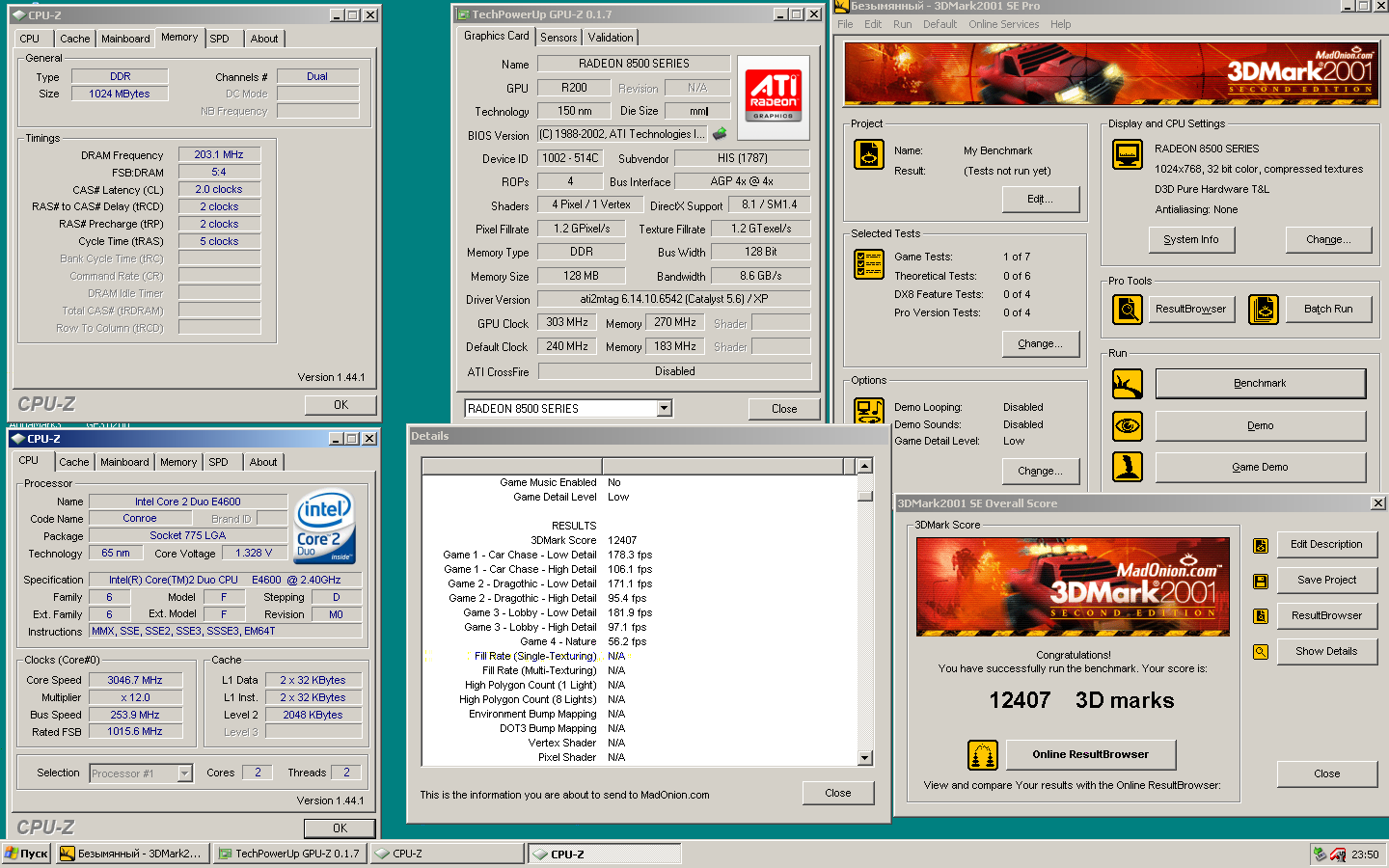Click the Demo eye icon in Run group
1389x868 pixels.
(x=1127, y=425)
